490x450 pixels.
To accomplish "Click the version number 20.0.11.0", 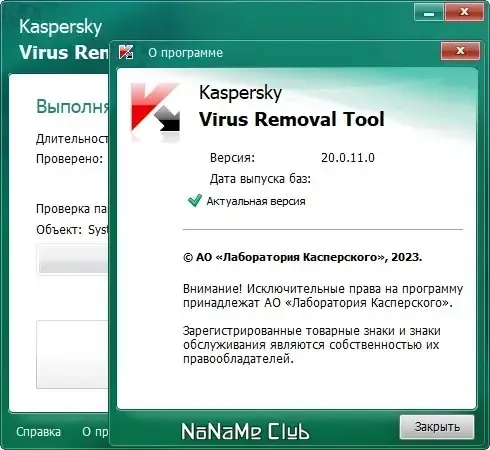I will 348,158.
